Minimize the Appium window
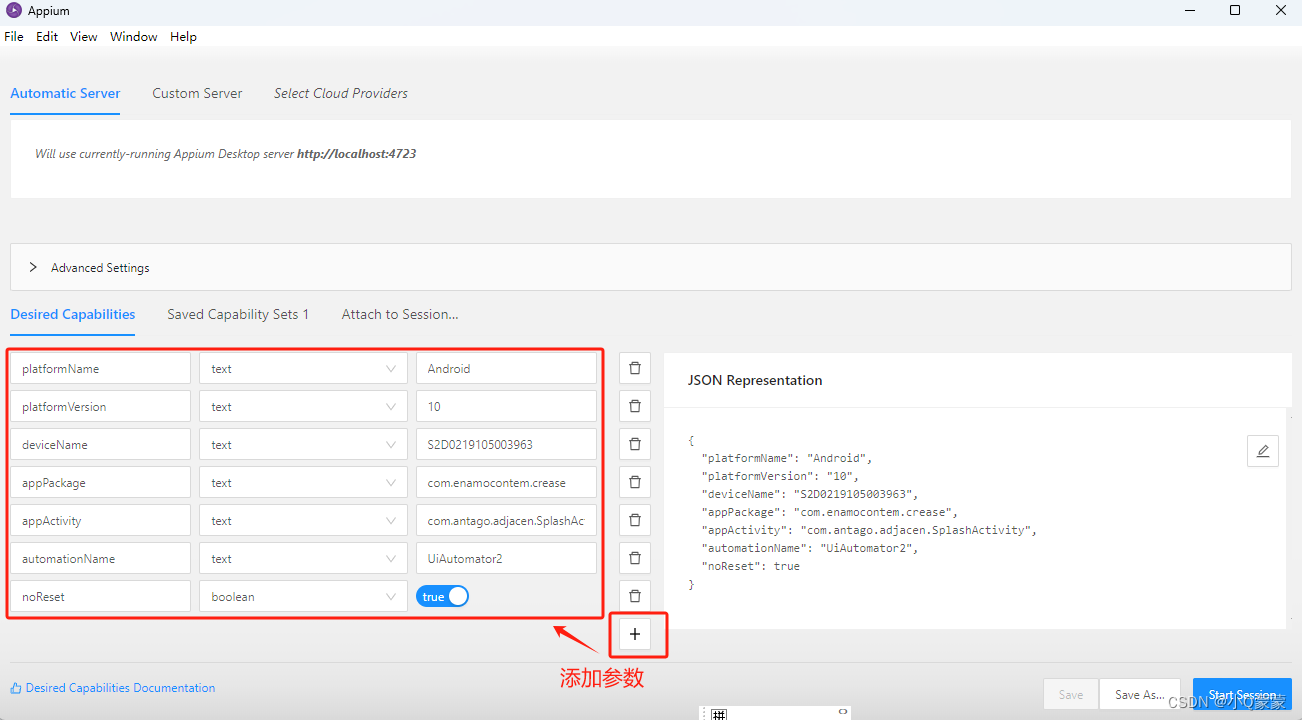Image resolution: width=1302 pixels, height=720 pixels. click(1189, 10)
